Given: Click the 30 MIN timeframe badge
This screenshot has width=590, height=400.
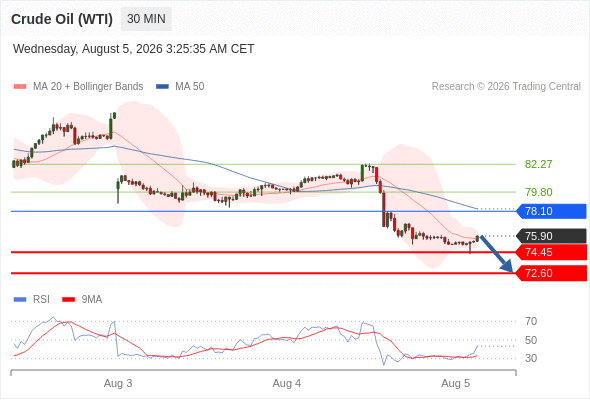Looking at the screenshot, I should (146, 19).
